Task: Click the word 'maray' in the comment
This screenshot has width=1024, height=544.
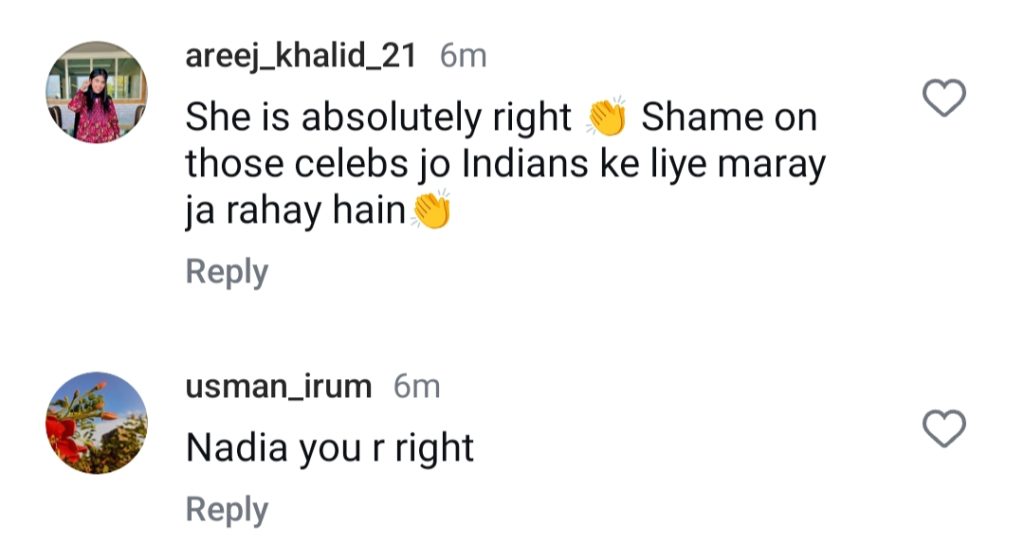Action: tap(772, 166)
